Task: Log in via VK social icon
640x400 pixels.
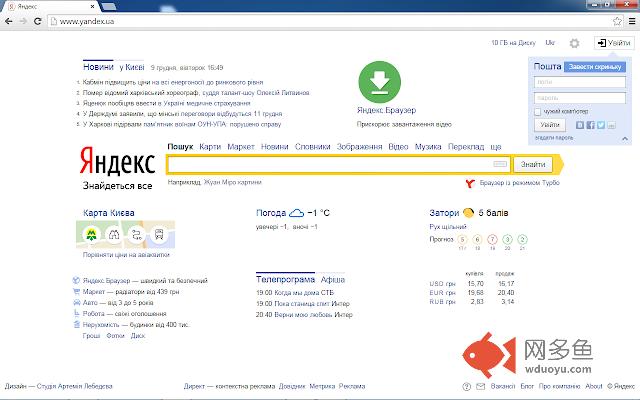Action: (580, 125)
